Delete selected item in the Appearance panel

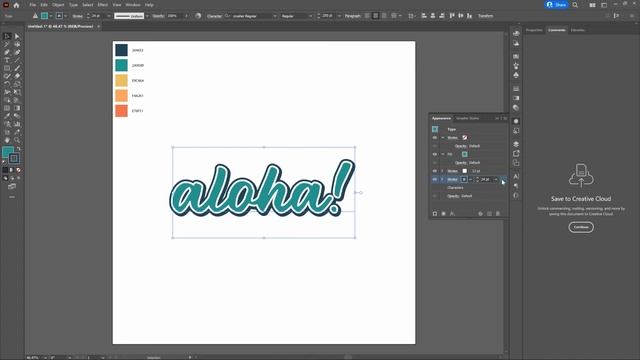pos(498,213)
